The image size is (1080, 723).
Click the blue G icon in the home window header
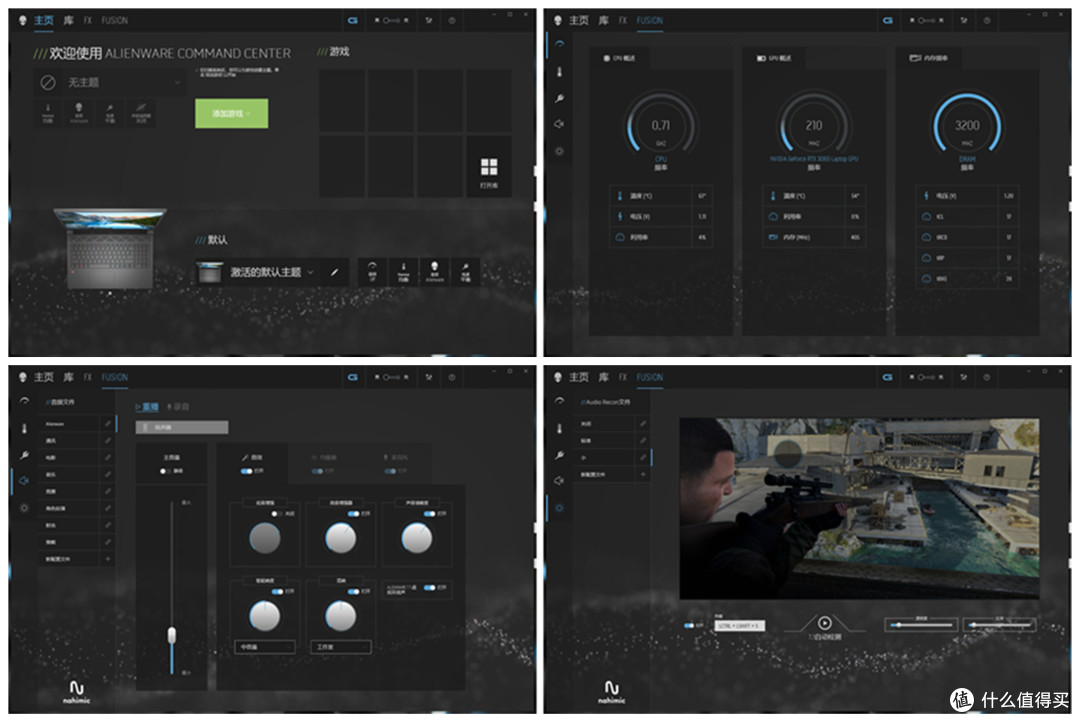click(353, 21)
